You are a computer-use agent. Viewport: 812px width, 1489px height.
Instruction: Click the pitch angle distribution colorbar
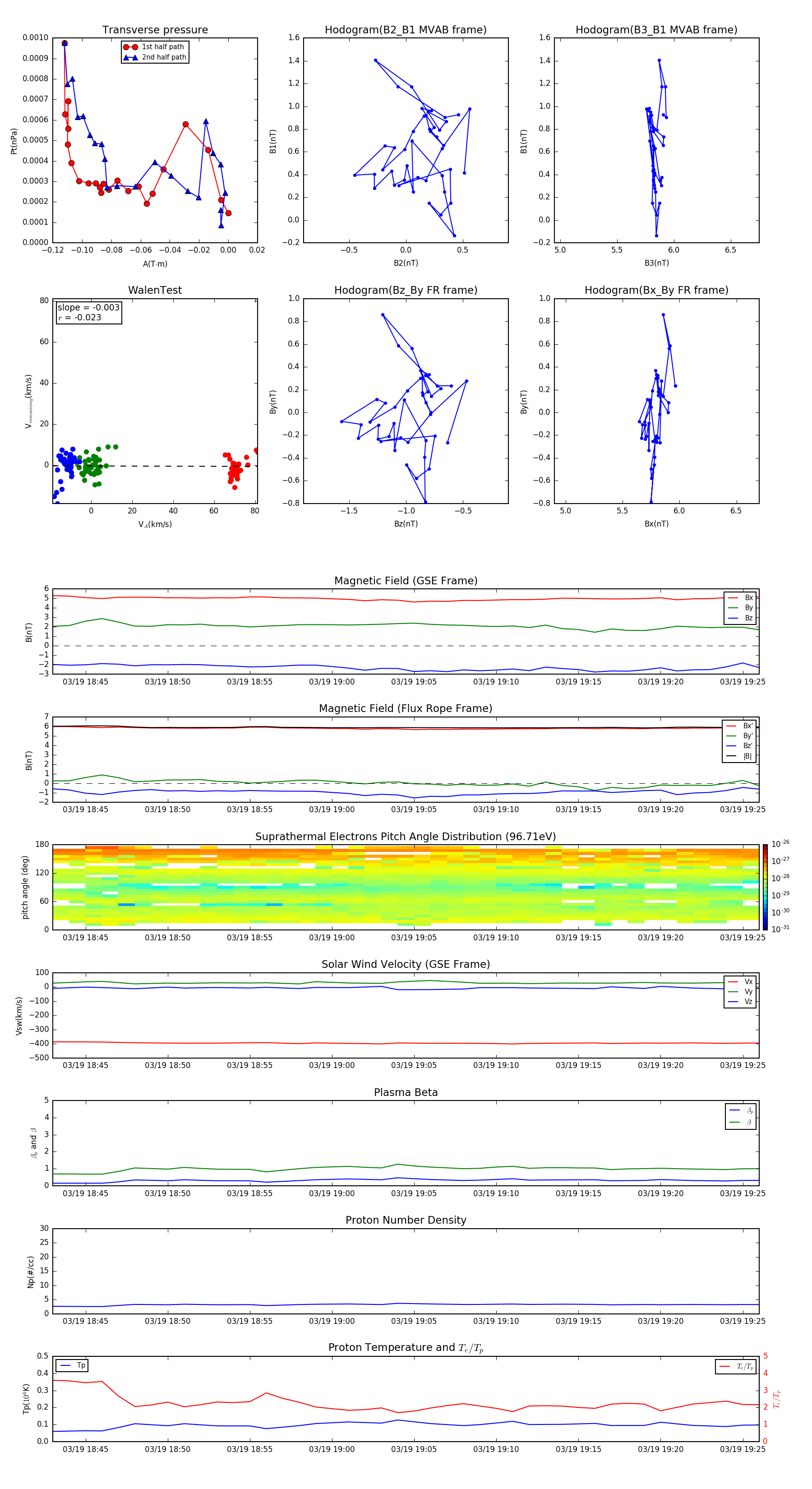coord(765,887)
